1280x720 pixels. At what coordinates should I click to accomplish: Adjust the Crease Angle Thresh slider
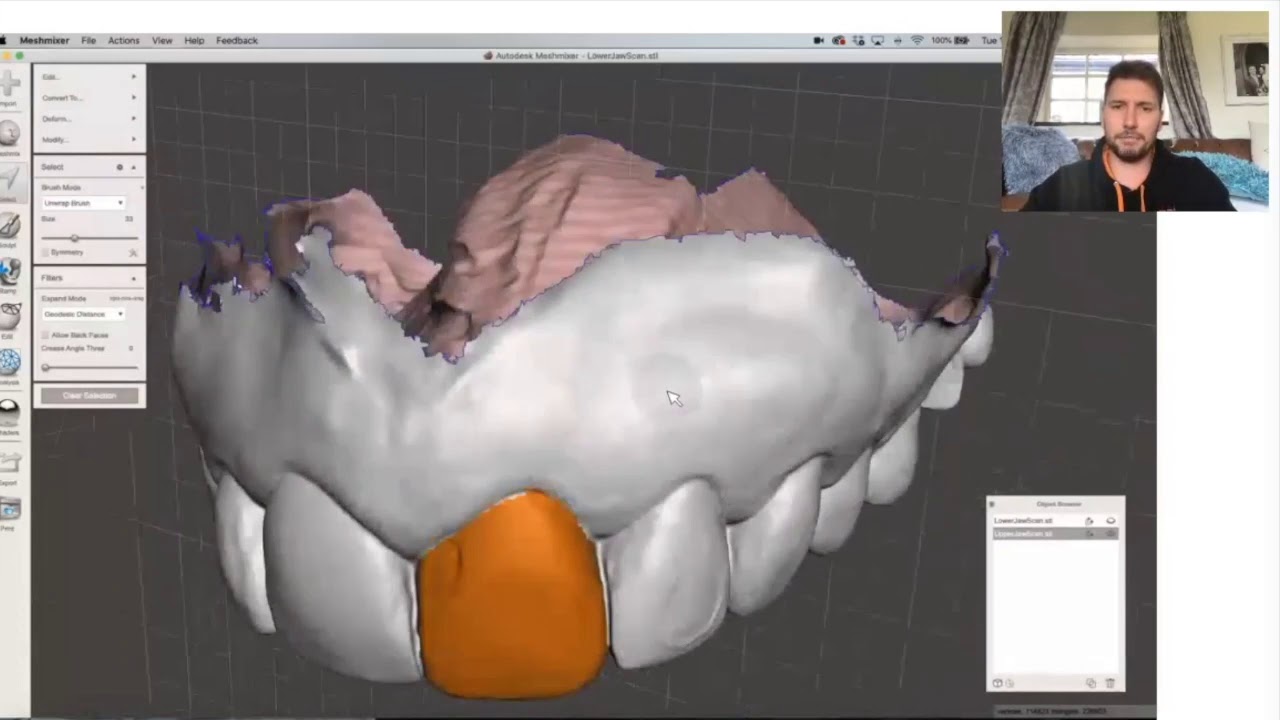(89, 367)
